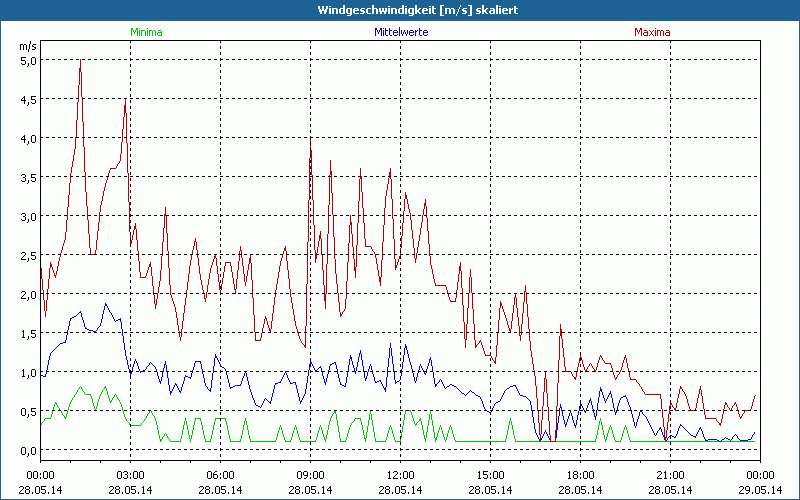Click the 21:00 time axis label

point(670,475)
